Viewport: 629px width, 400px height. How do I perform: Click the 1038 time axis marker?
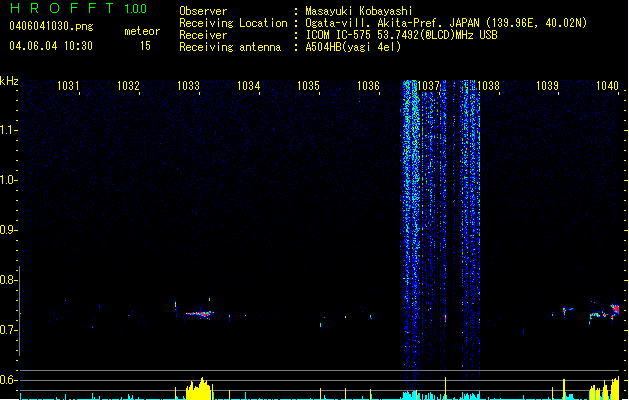click(488, 85)
